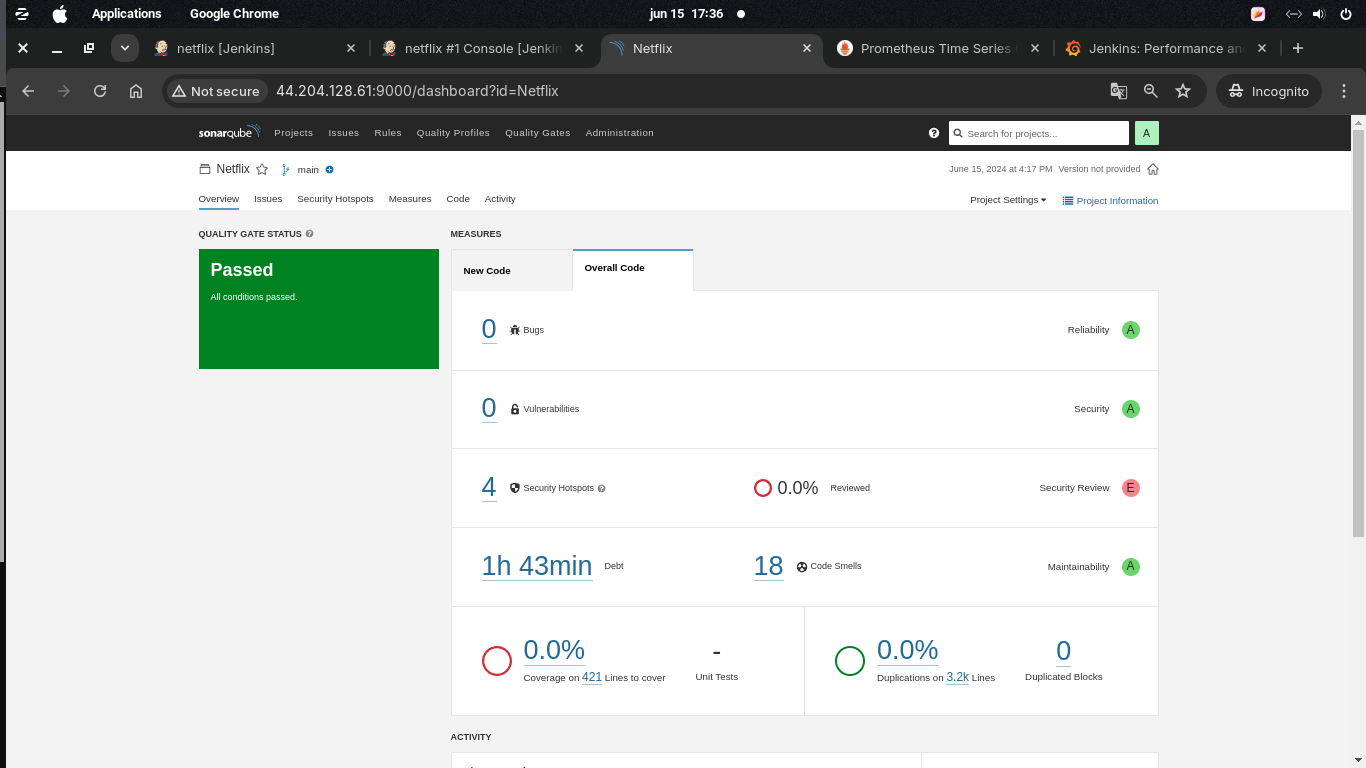Open the 421 lines to cover link
1366x768 pixels.
592,677
